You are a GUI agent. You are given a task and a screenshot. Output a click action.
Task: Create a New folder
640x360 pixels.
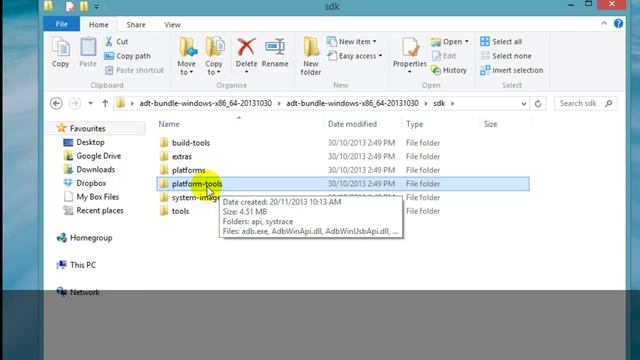click(311, 56)
